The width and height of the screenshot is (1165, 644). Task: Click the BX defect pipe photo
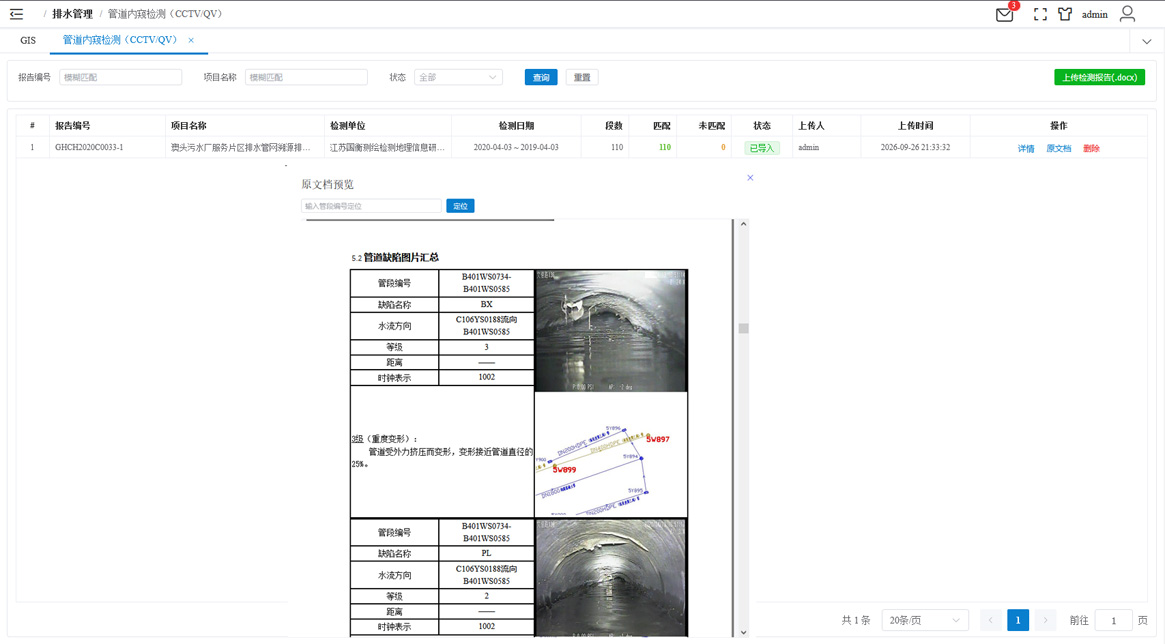tap(611, 331)
